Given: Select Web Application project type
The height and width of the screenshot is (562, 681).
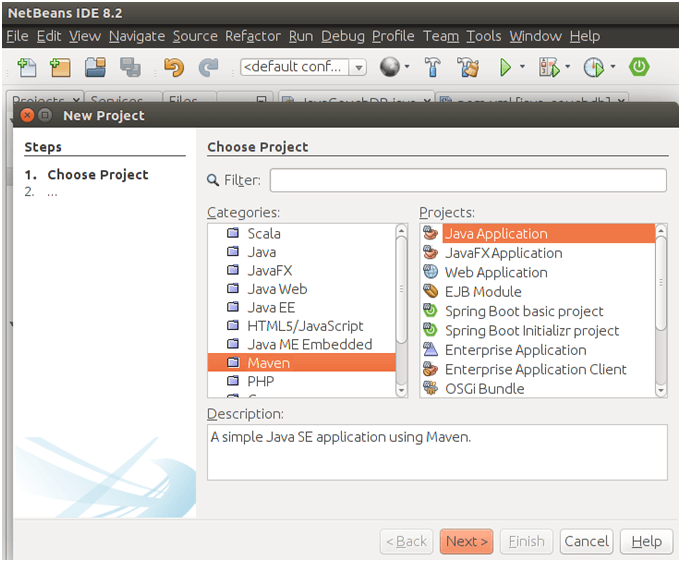Looking at the screenshot, I should click(x=538, y=272).
